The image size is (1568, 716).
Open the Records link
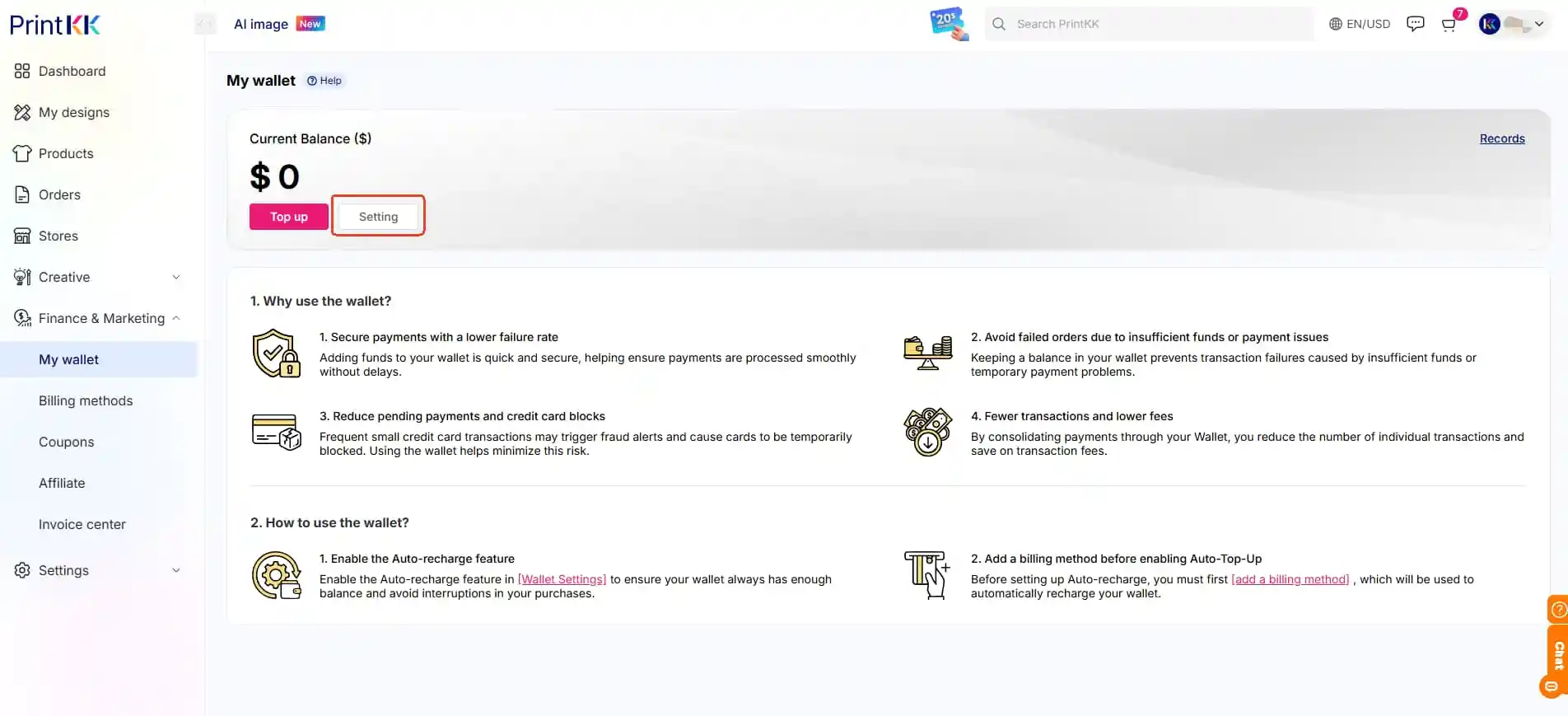click(1501, 138)
